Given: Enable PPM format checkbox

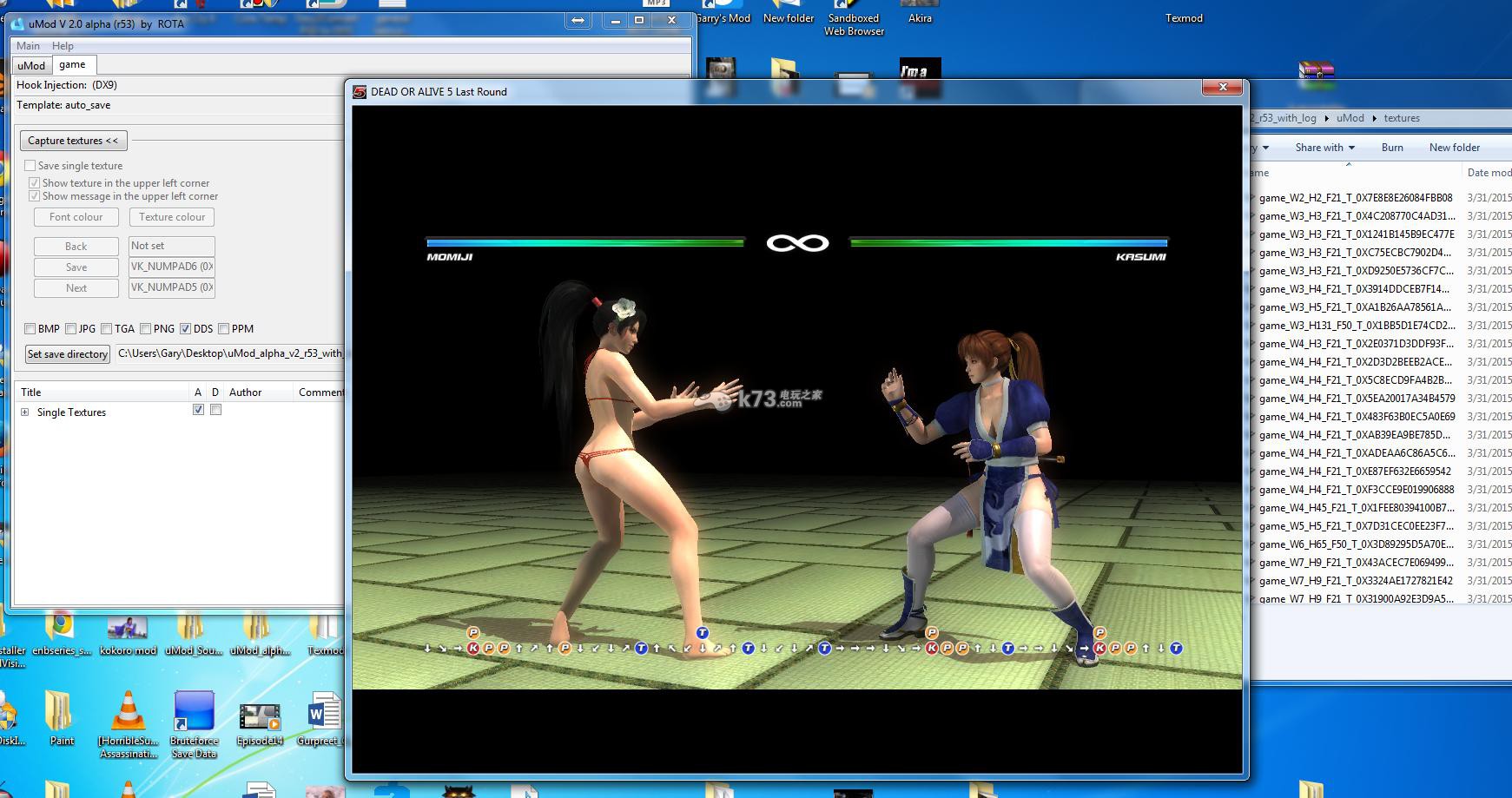Looking at the screenshot, I should 223,328.
